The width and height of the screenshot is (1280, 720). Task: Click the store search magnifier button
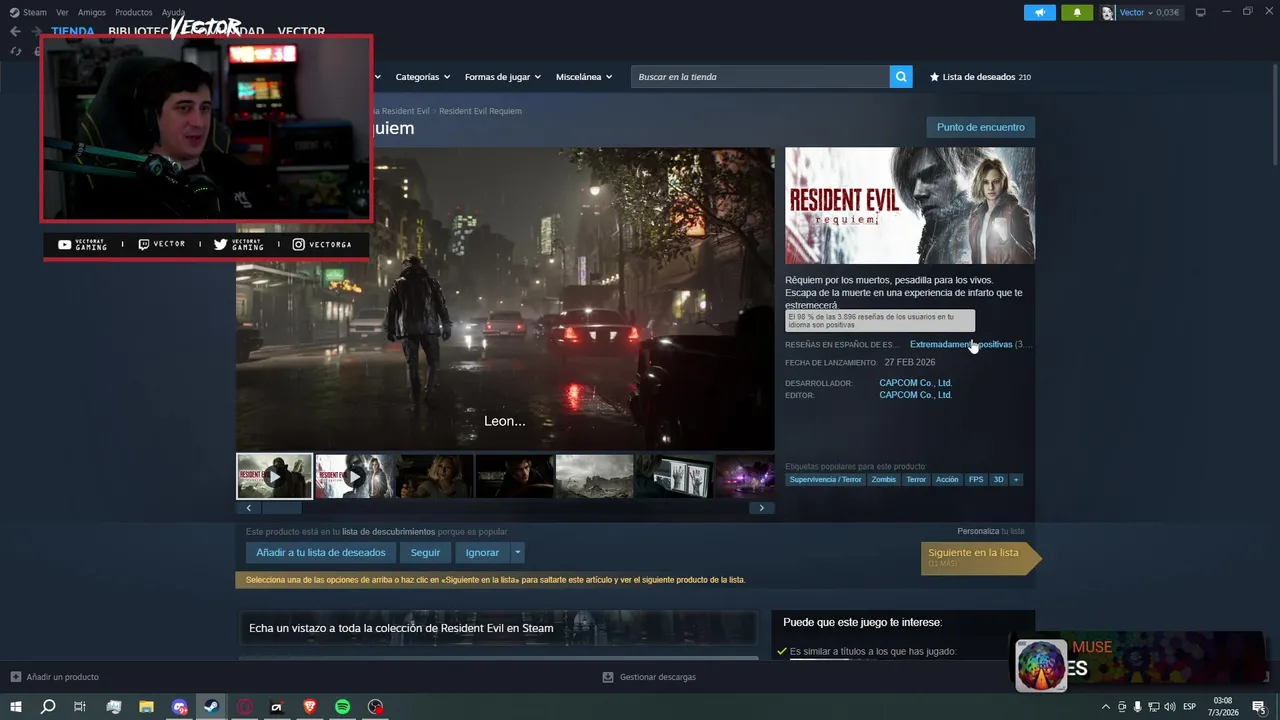coord(901,77)
